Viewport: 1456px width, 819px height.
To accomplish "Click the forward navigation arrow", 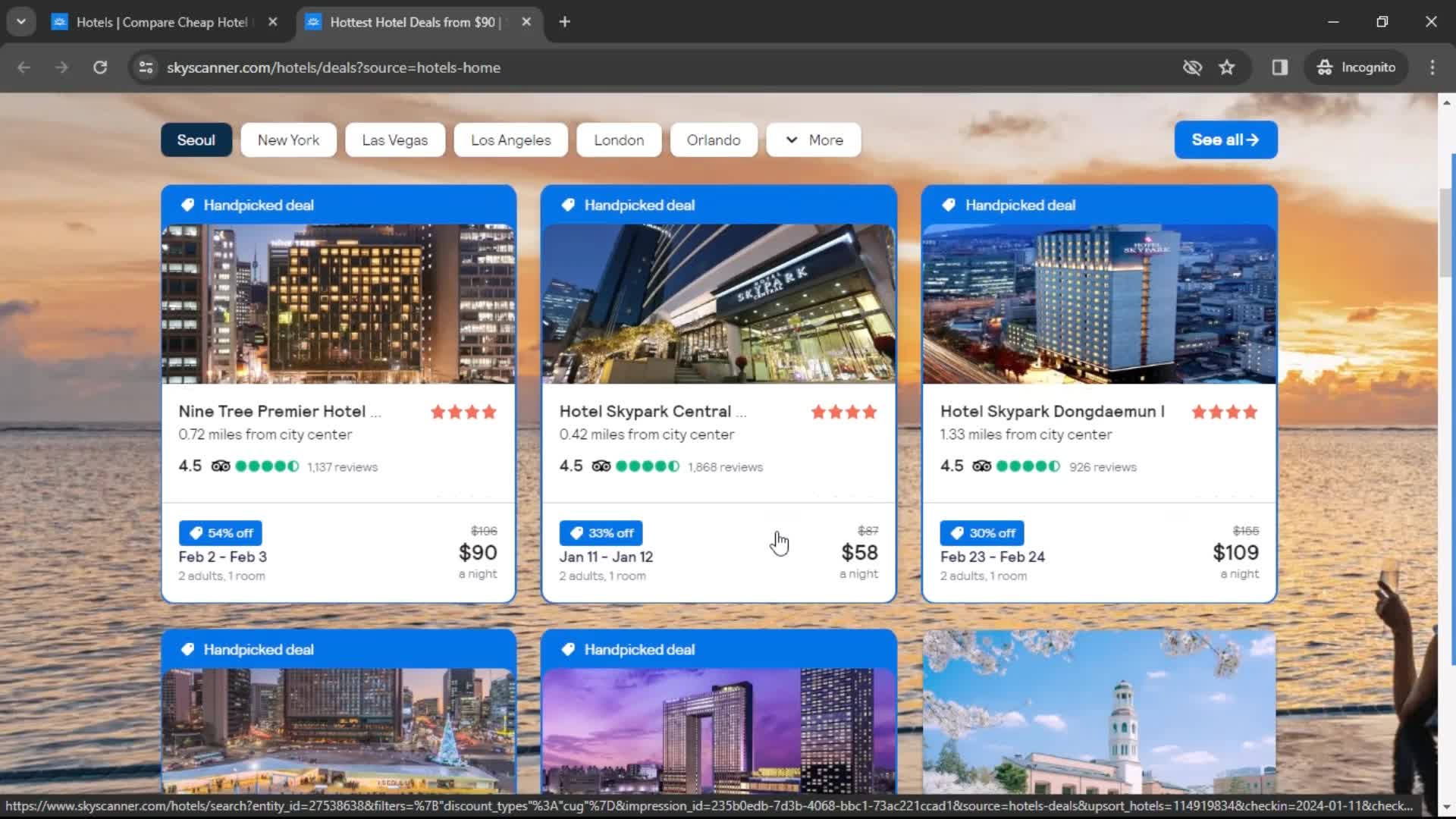I will [61, 67].
